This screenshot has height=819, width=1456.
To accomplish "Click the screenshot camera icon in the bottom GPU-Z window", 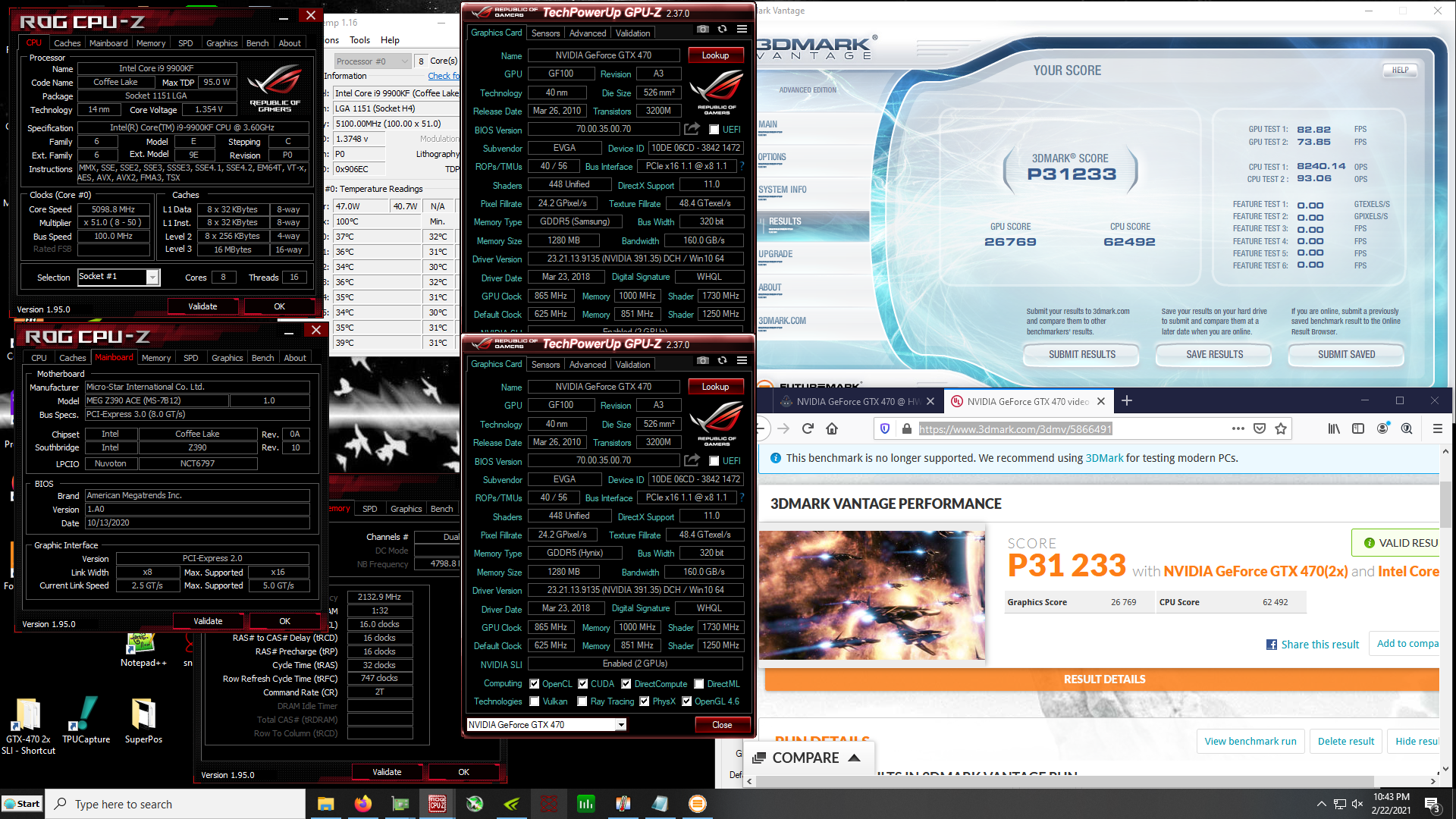I will [x=703, y=361].
